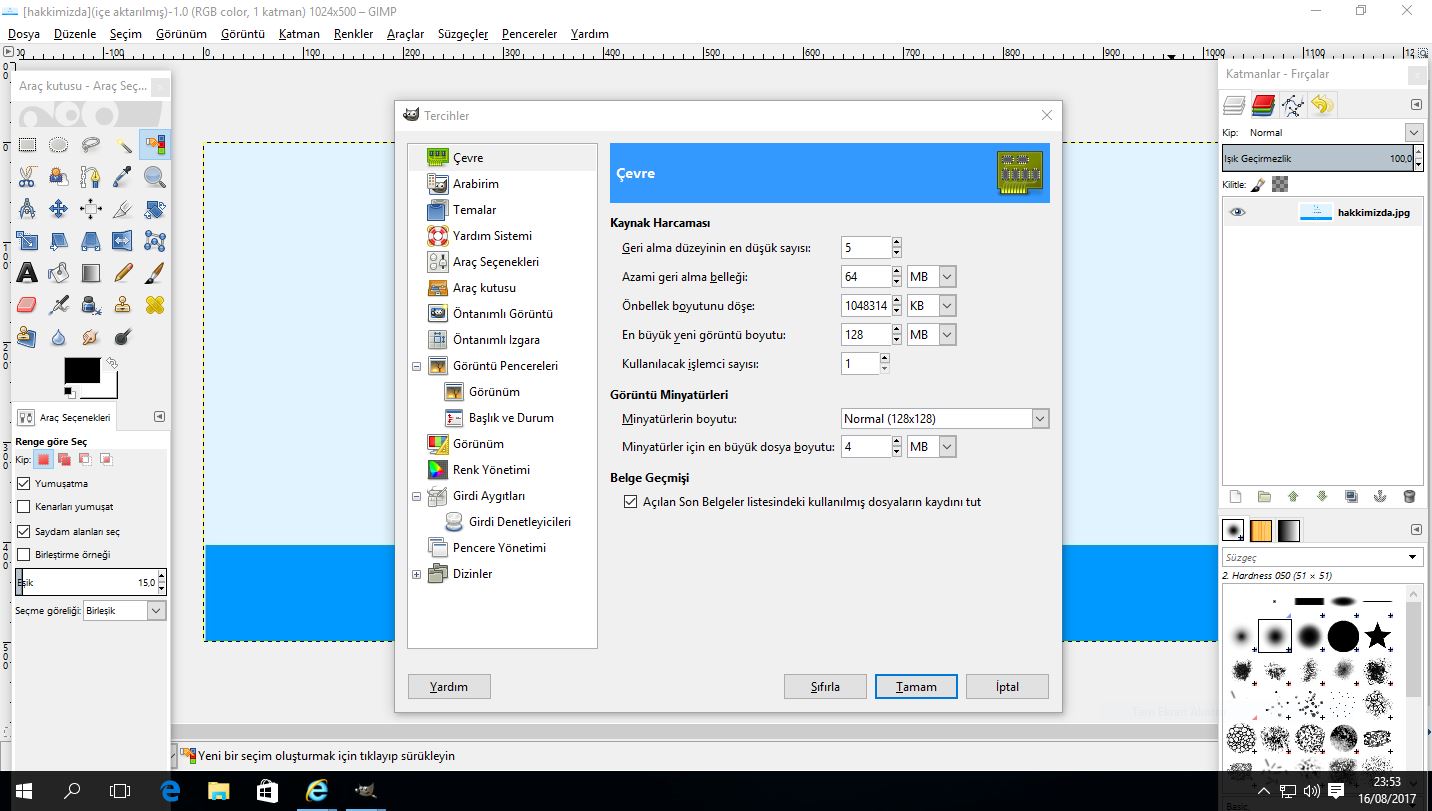Click the trash icon to delete layer
The image size is (1432, 811).
pos(1409,496)
